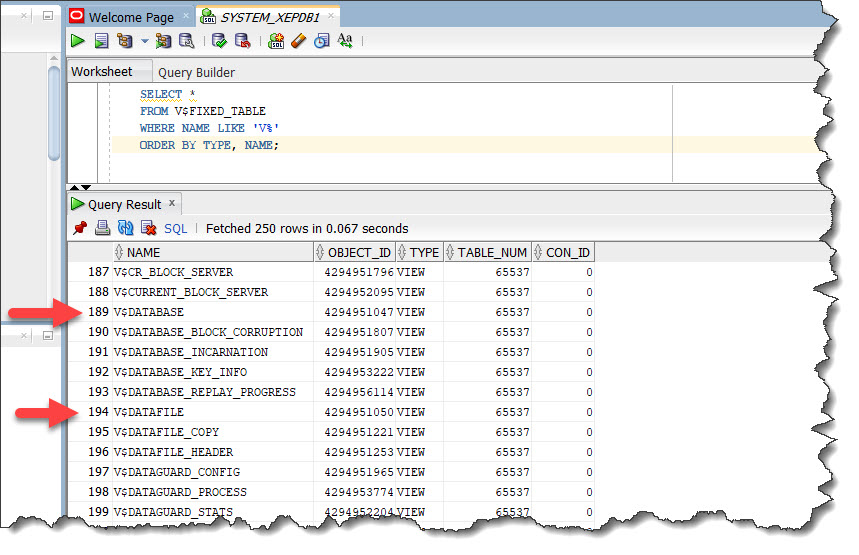
Task: Sort by the CON_ID column header
Action: [563, 253]
